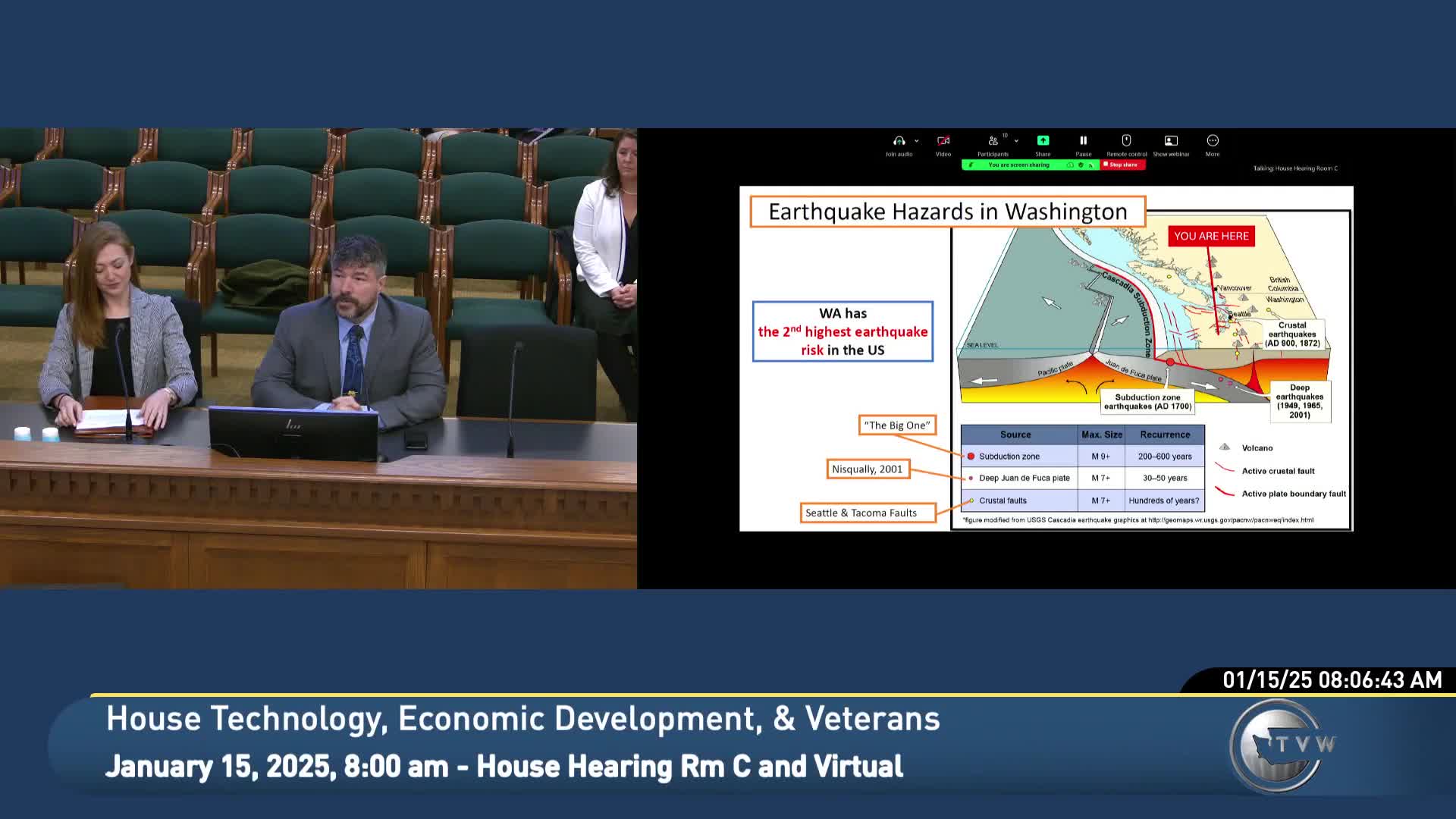1456x819 pixels.
Task: Select the Remote control icon
Action: [1126, 140]
